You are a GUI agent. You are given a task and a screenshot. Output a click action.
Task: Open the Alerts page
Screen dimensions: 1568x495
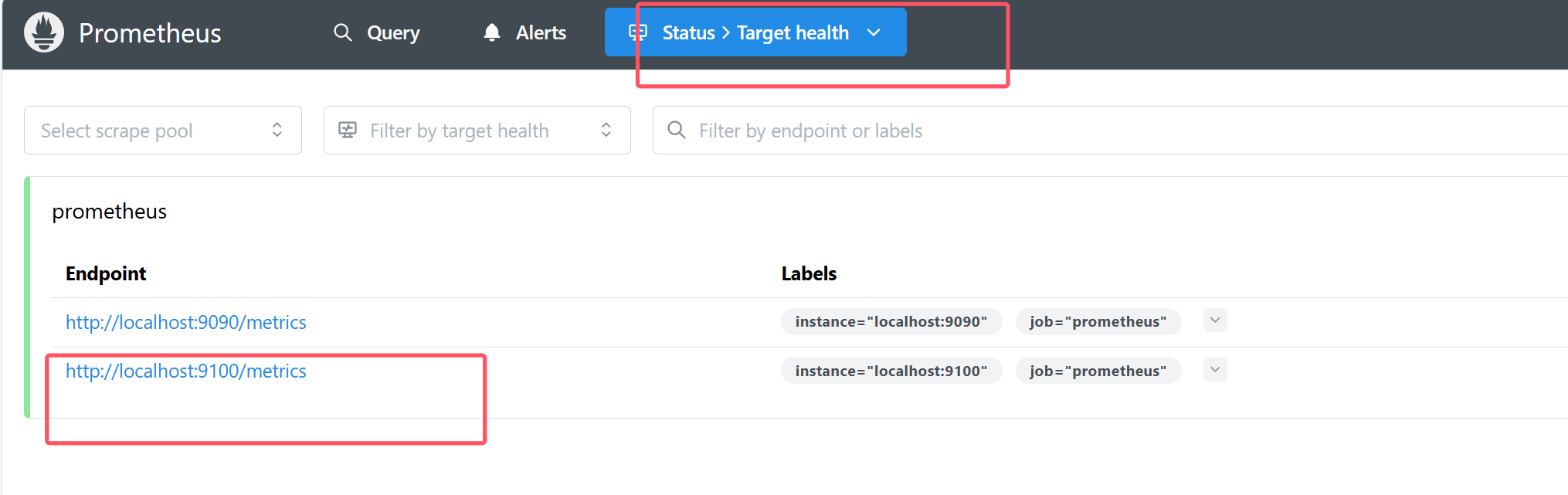pyautogui.click(x=541, y=32)
